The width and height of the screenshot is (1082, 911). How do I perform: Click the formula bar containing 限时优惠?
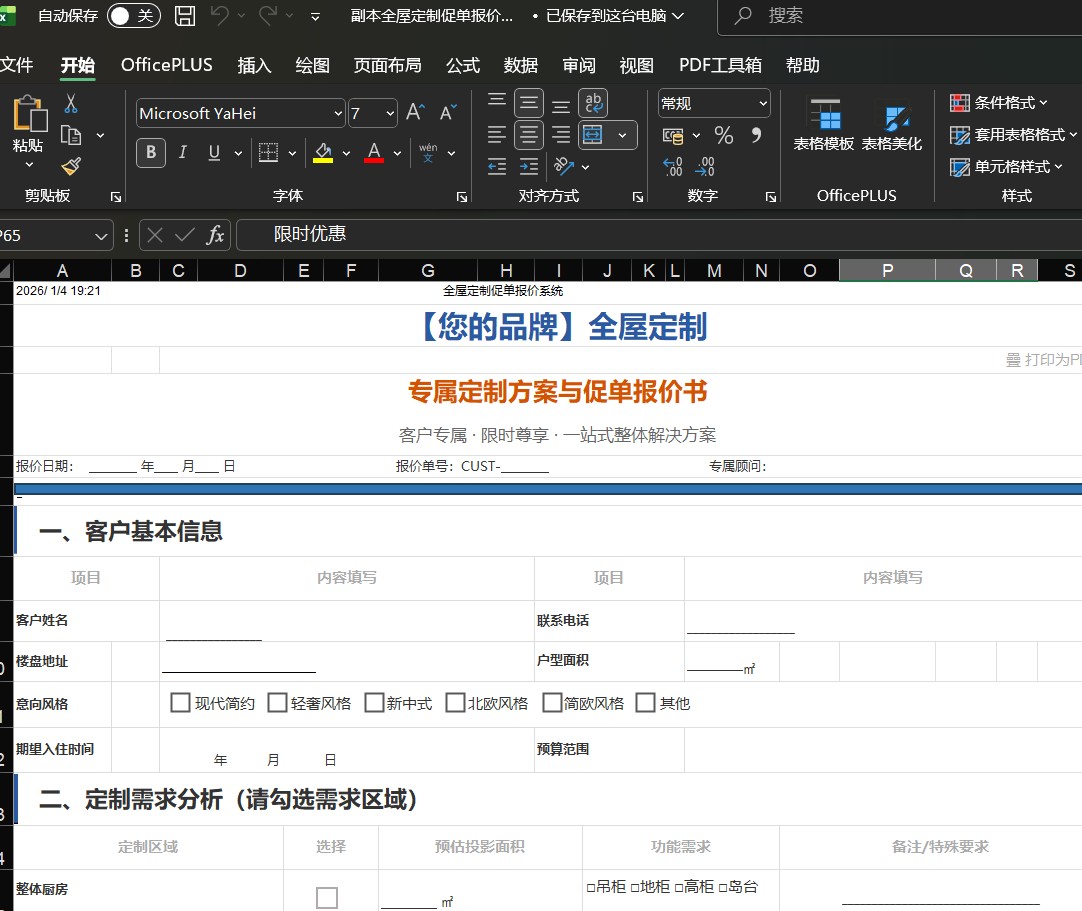click(650, 234)
